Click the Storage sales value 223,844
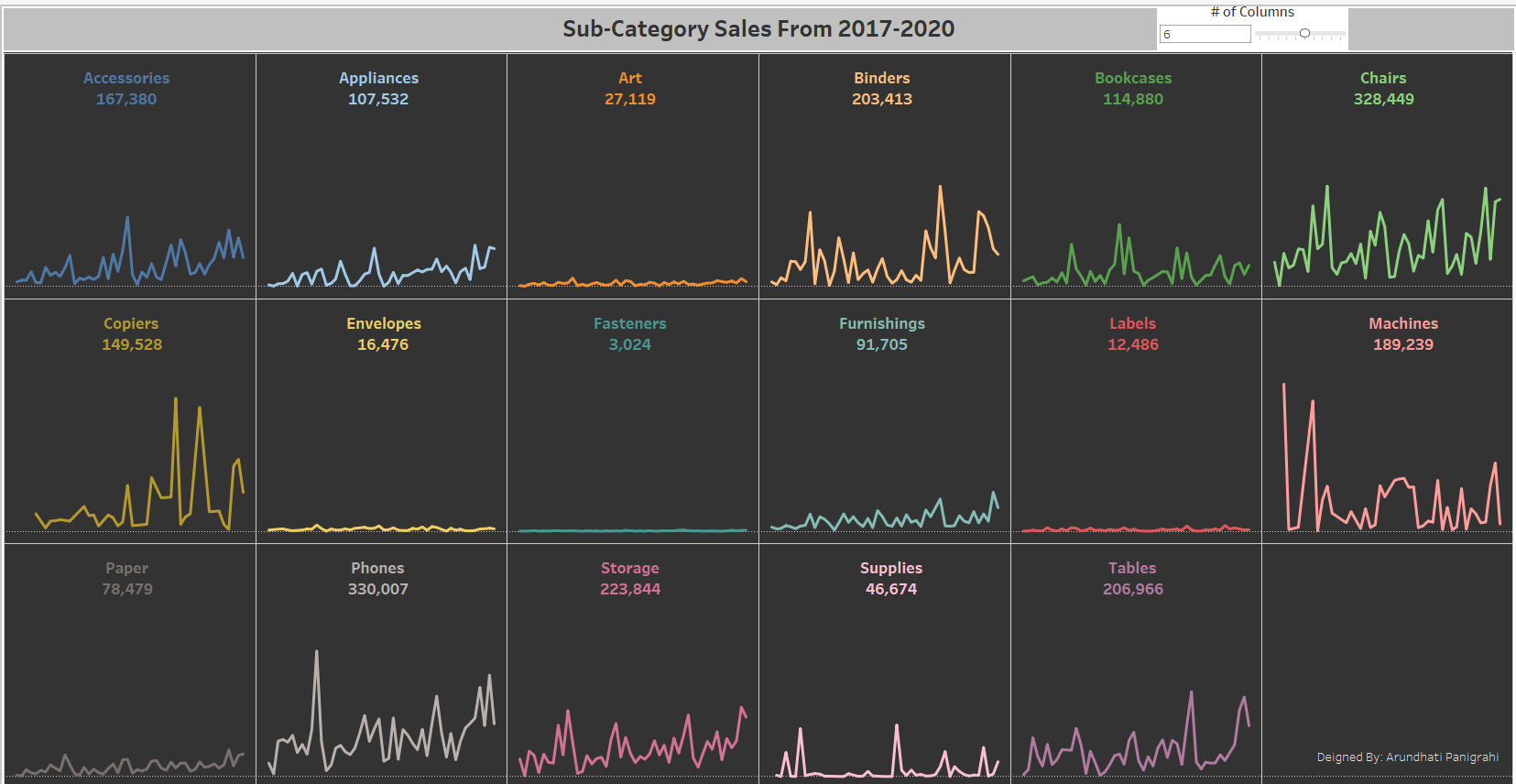1516x784 pixels. 630,589
